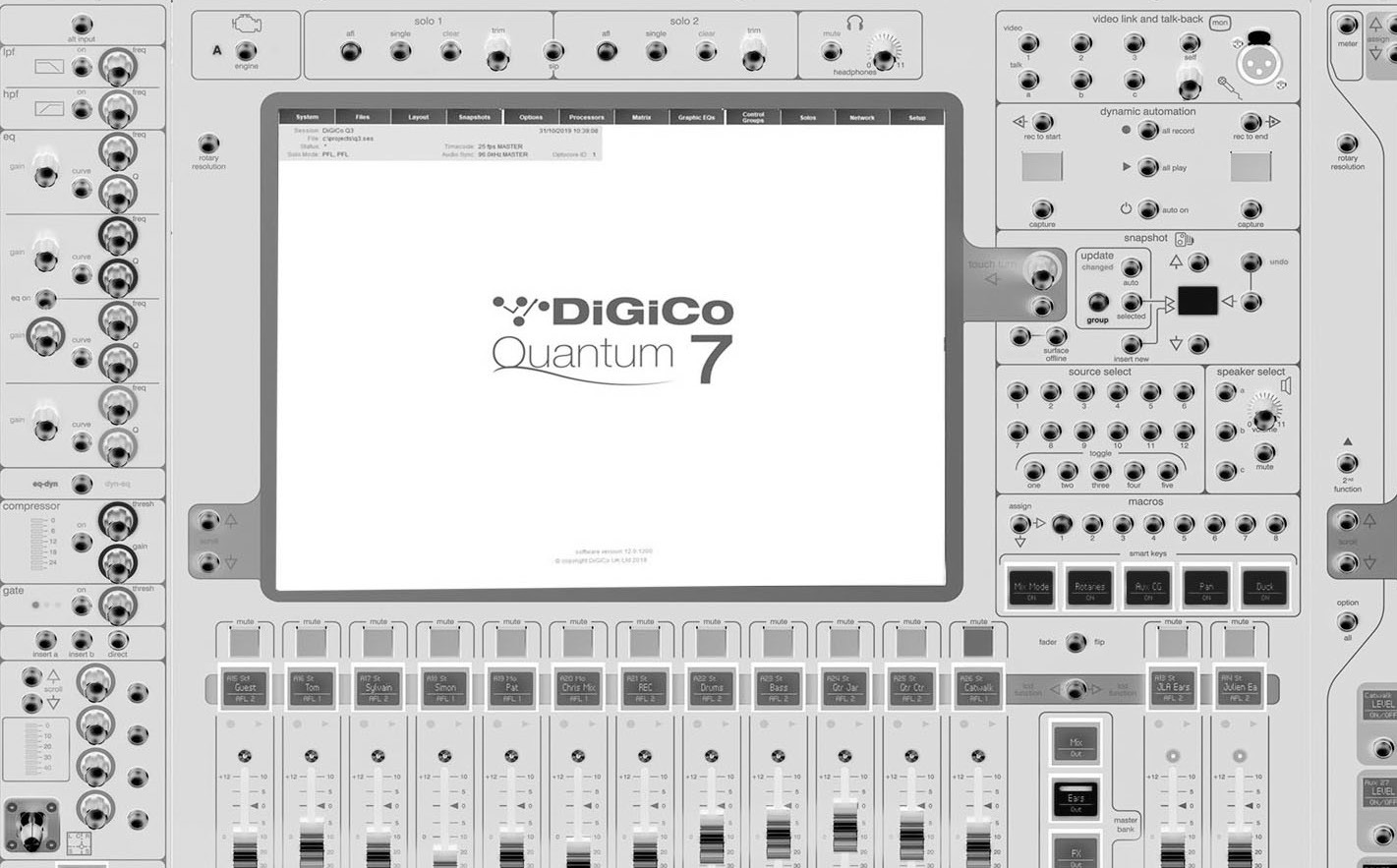
Task: Open the Setup menu on the touchscreen
Action: [916, 117]
